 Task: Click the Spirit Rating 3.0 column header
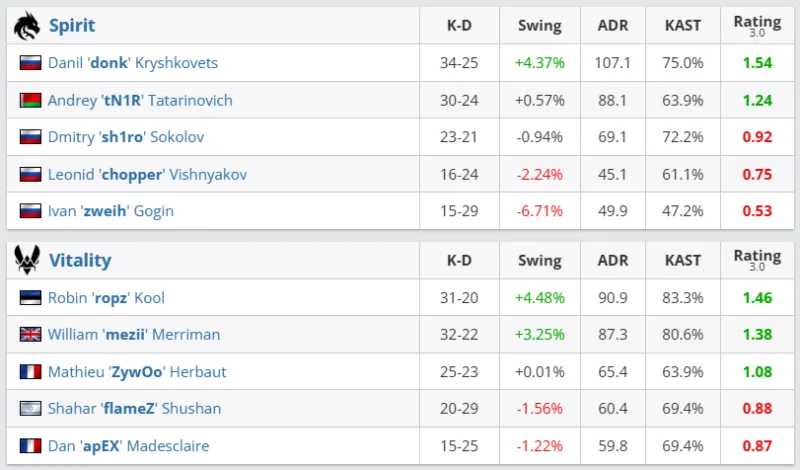click(x=757, y=26)
